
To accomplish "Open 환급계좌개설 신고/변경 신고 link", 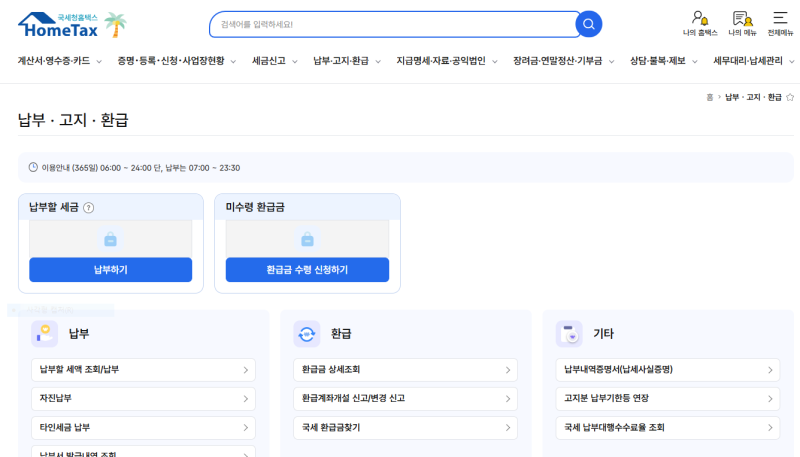I will [x=406, y=398].
